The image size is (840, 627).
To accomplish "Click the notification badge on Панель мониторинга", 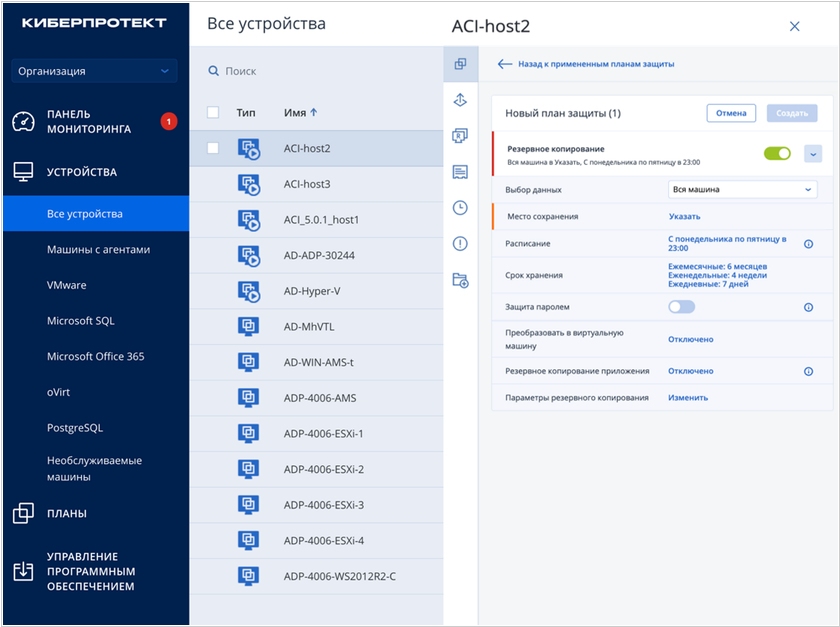I will (169, 122).
